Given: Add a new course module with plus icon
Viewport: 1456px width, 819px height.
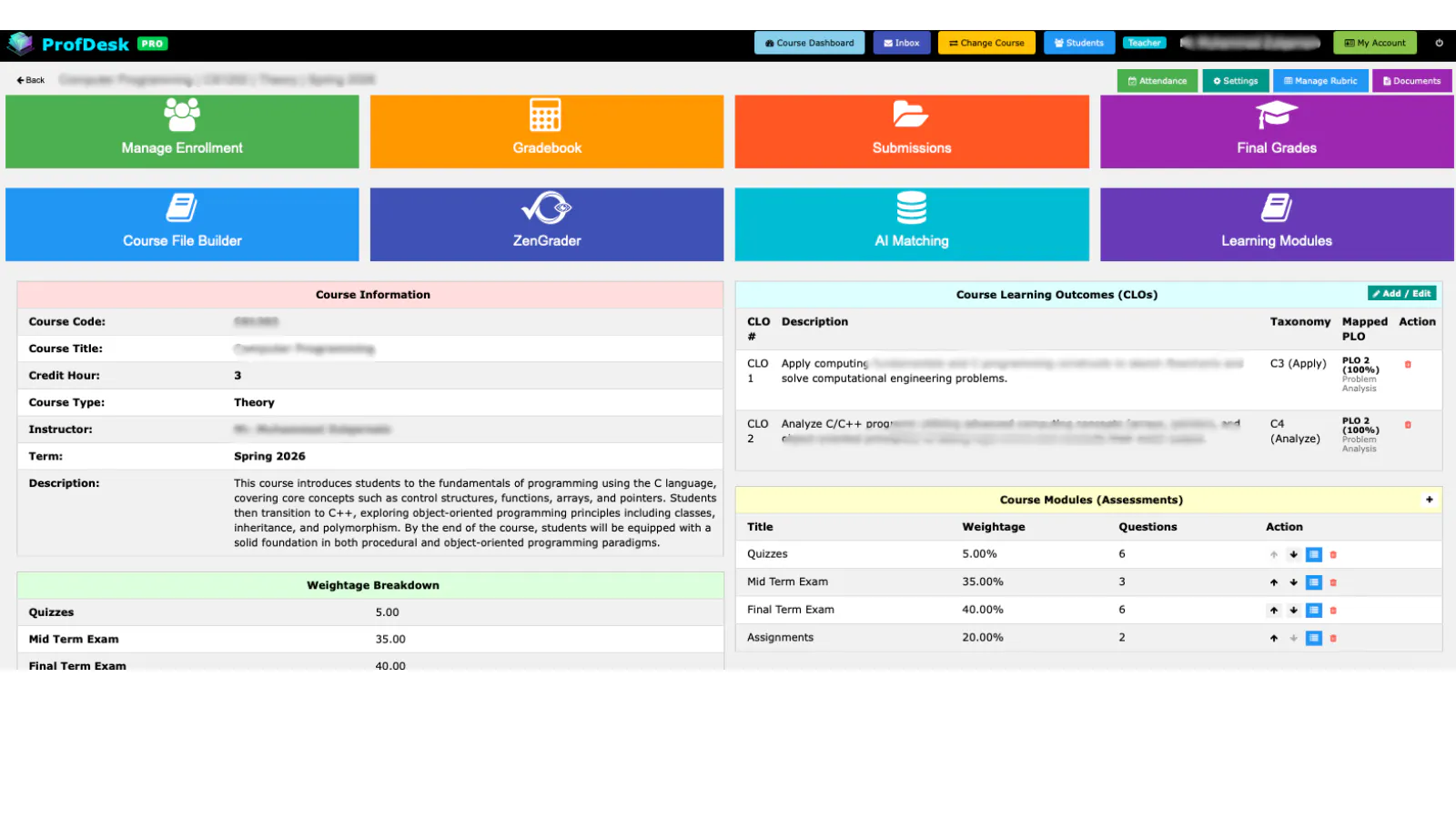Looking at the screenshot, I should [1430, 500].
